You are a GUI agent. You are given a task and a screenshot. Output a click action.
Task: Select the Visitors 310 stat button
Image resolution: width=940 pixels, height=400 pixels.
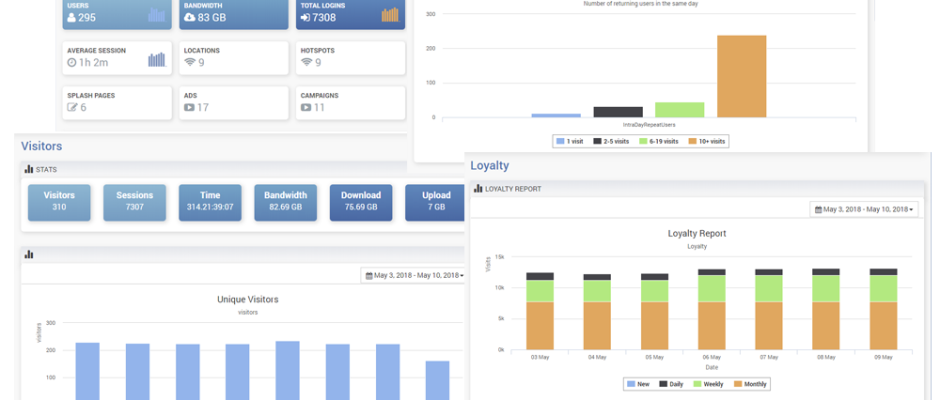(x=59, y=202)
